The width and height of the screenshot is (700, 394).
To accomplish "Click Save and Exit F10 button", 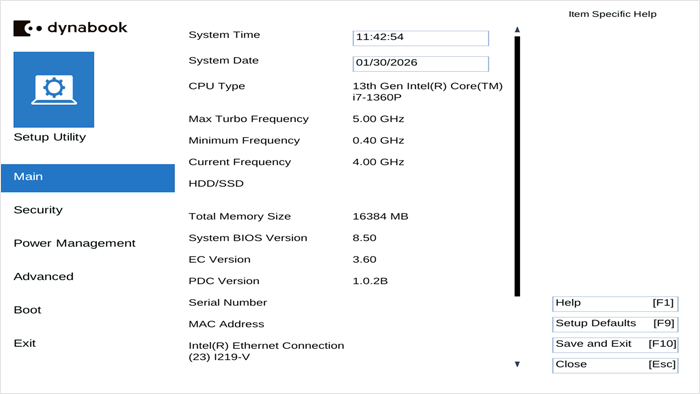I will [x=615, y=344].
